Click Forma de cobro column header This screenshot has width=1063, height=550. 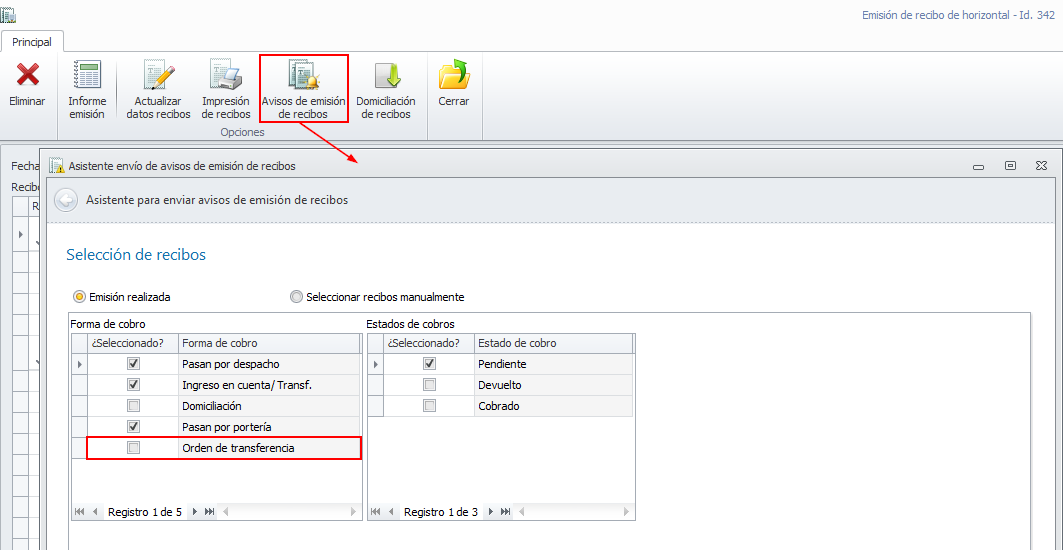(269, 343)
